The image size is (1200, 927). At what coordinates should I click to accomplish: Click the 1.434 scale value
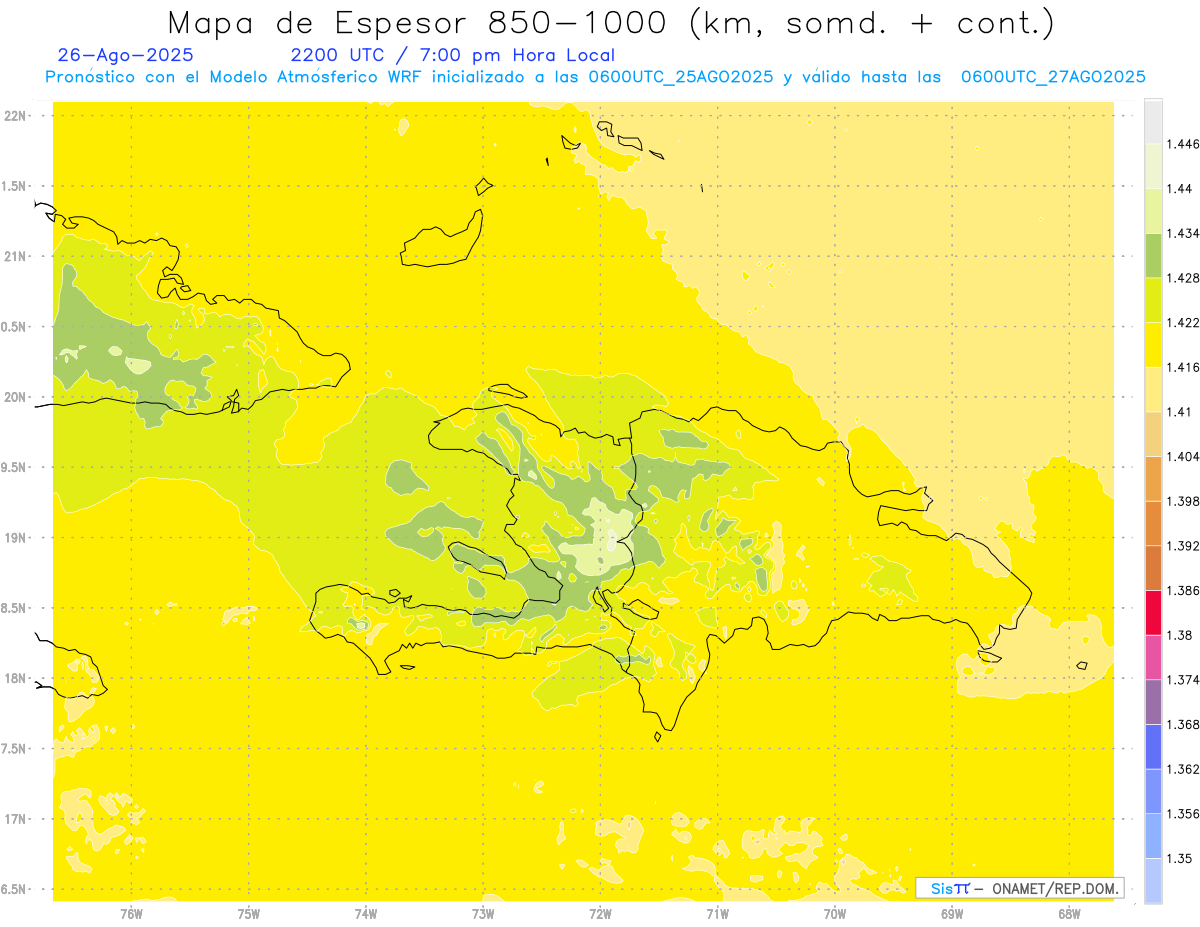coord(1182,233)
